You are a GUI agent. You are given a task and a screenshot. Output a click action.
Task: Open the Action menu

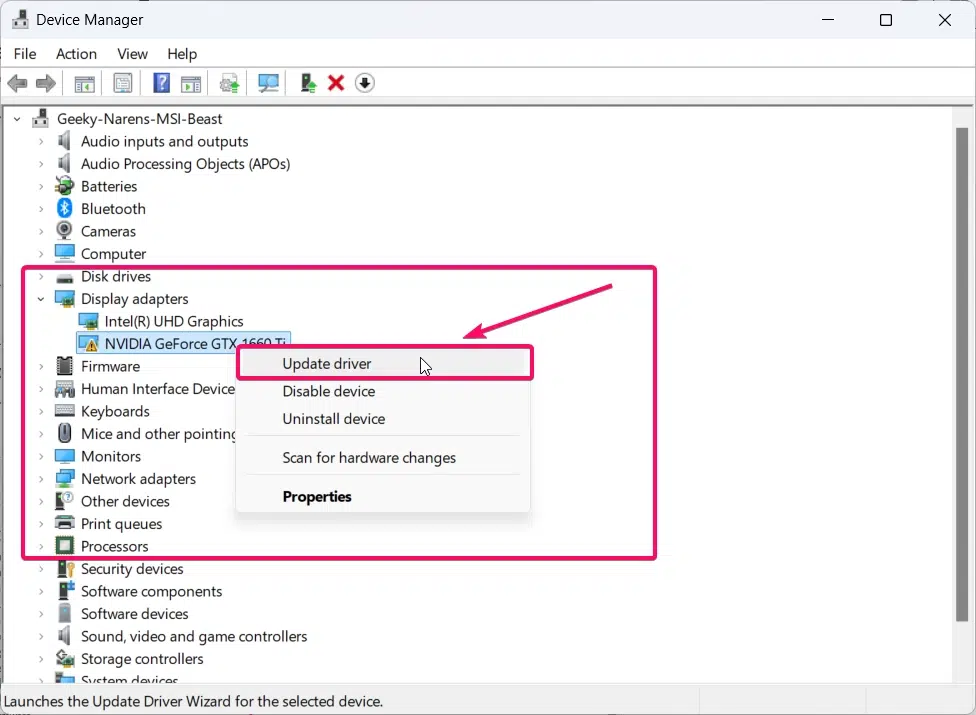point(76,54)
